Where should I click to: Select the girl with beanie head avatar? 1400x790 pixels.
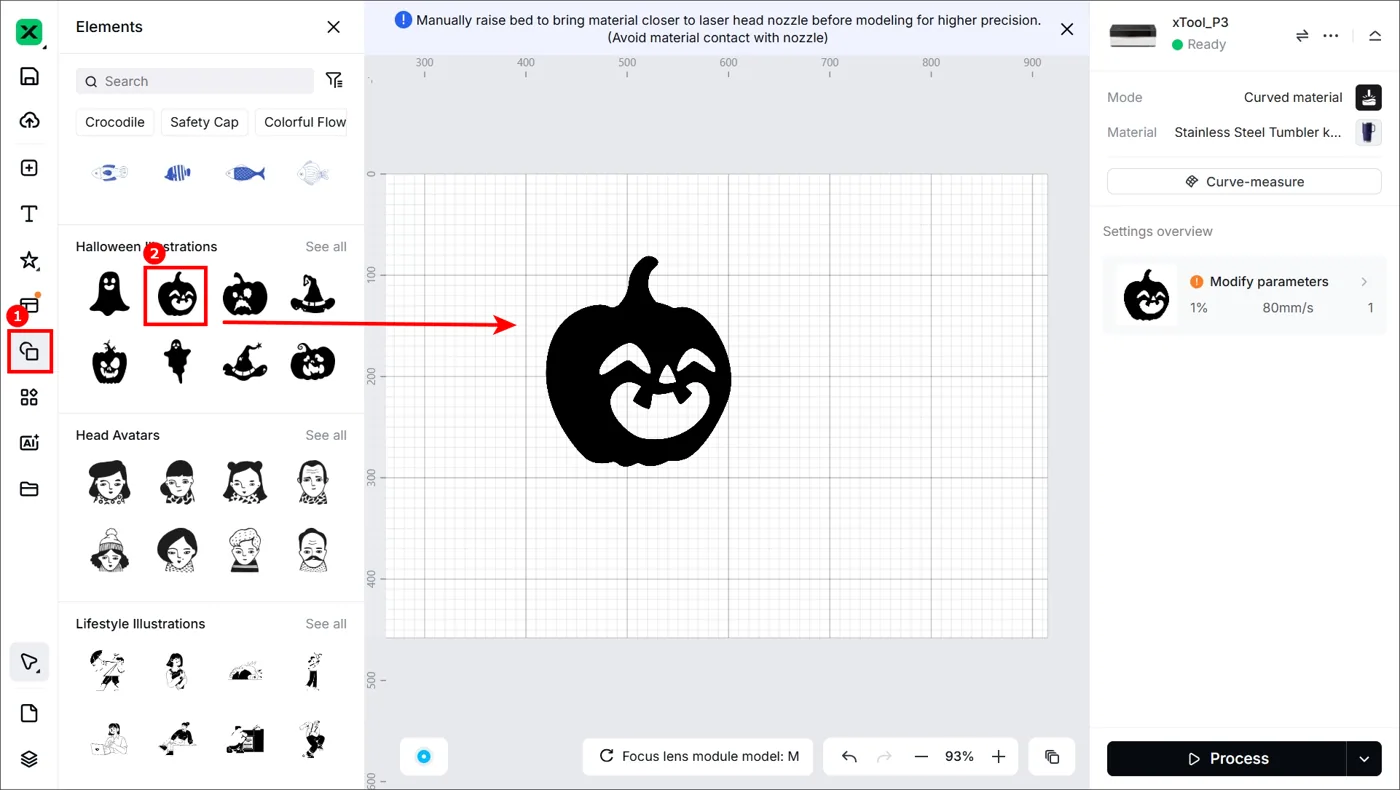pyautogui.click(x=109, y=549)
